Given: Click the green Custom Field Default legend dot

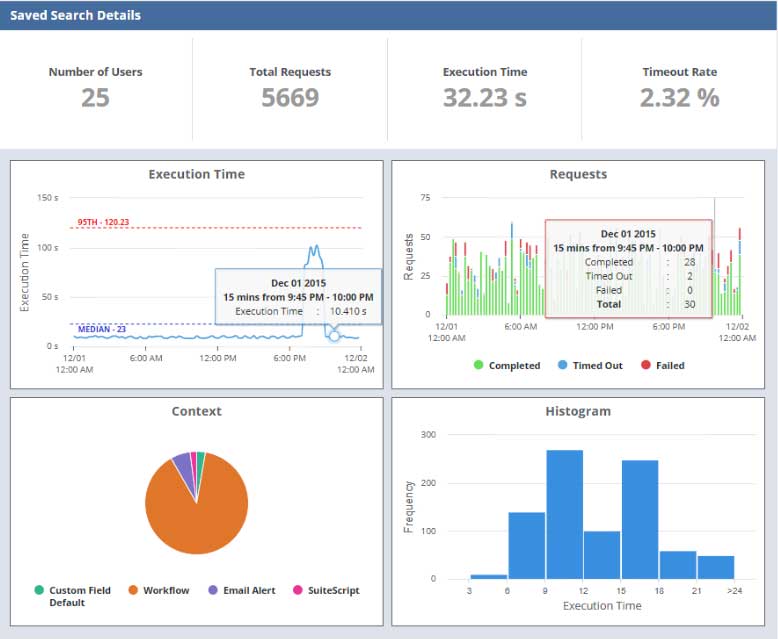Looking at the screenshot, I should 39,591.
